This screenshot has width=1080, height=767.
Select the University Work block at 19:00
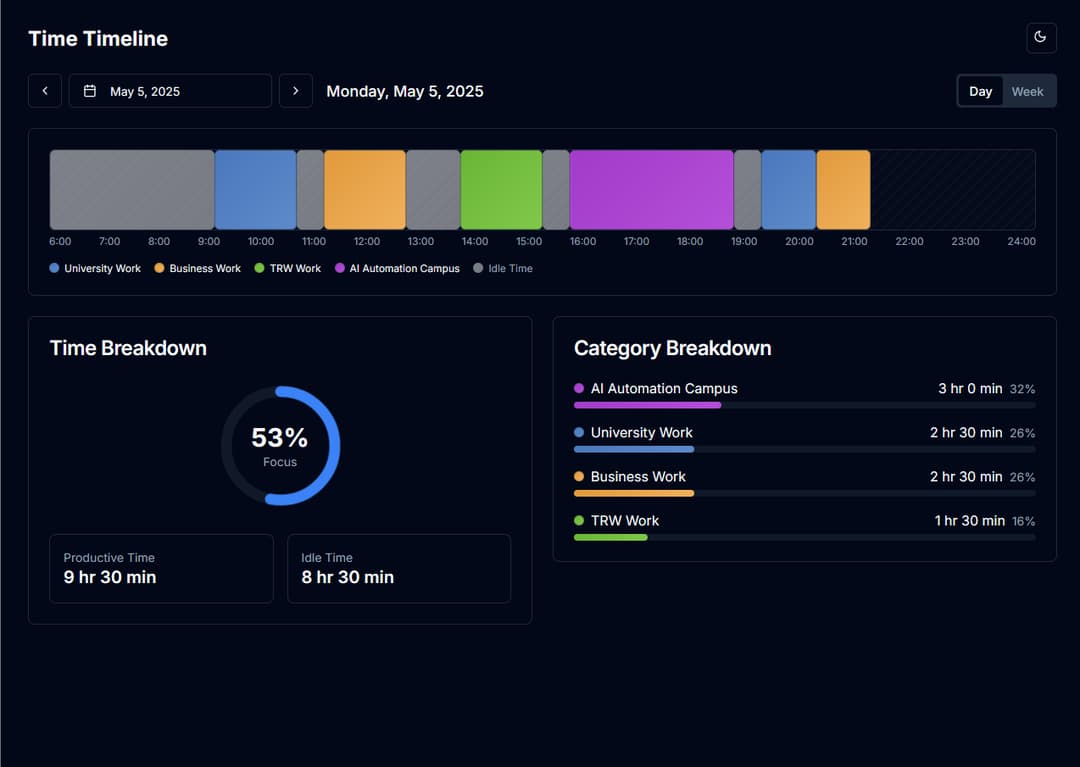tap(789, 189)
